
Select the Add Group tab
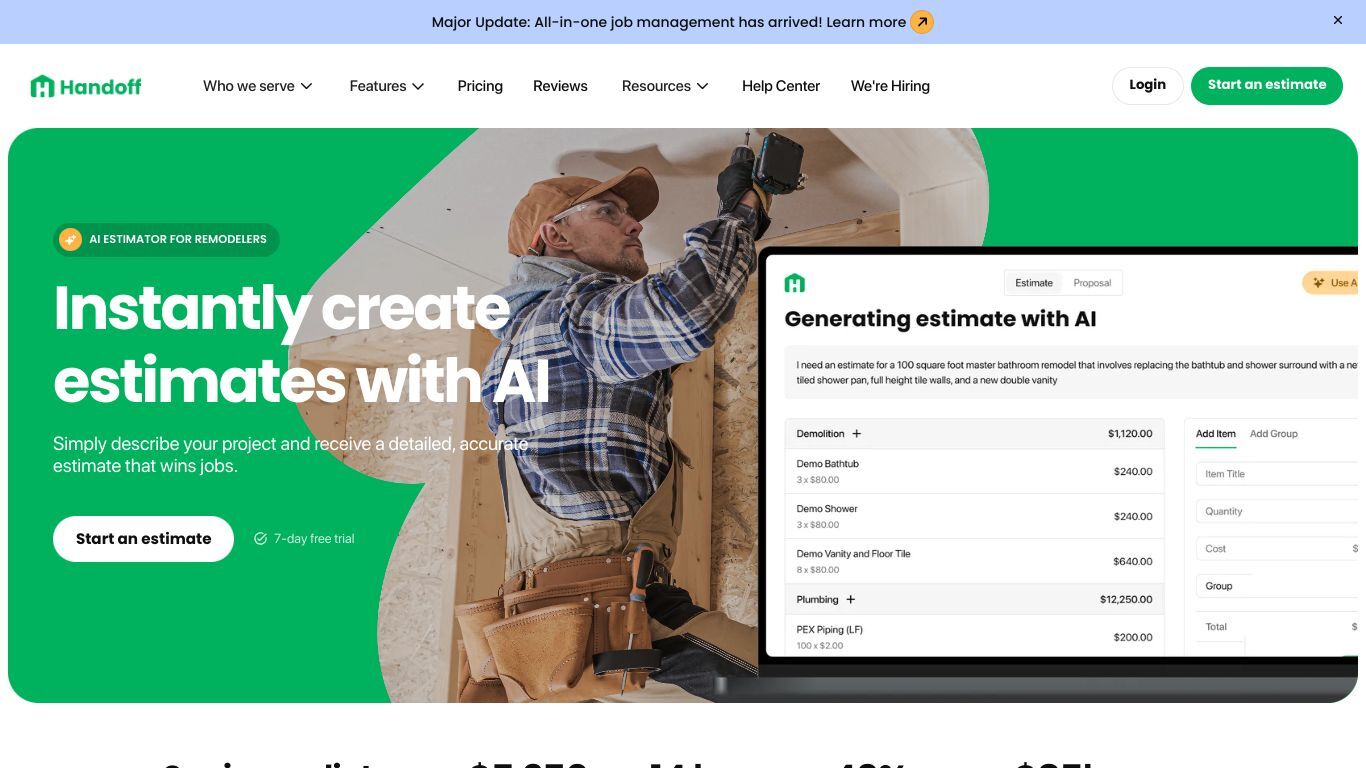click(1274, 434)
